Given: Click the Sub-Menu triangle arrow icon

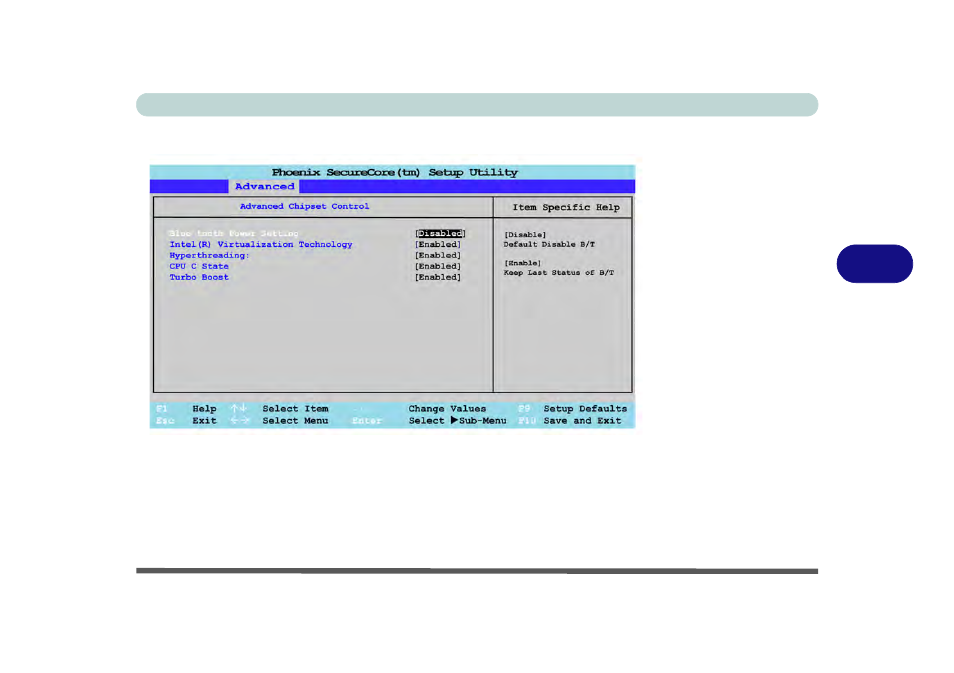Looking at the screenshot, I should click(x=453, y=421).
